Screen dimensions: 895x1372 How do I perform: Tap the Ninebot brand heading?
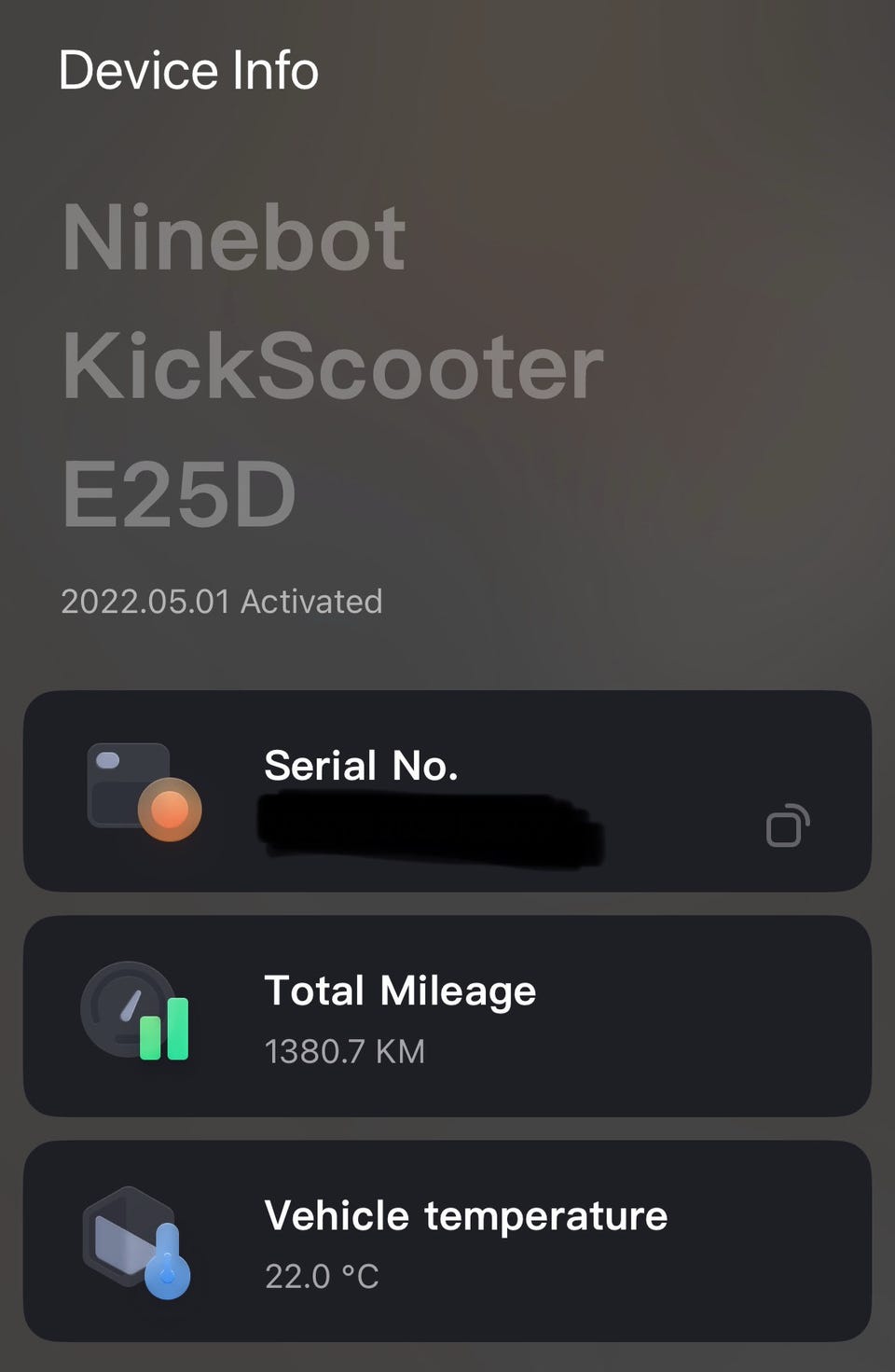point(234,239)
